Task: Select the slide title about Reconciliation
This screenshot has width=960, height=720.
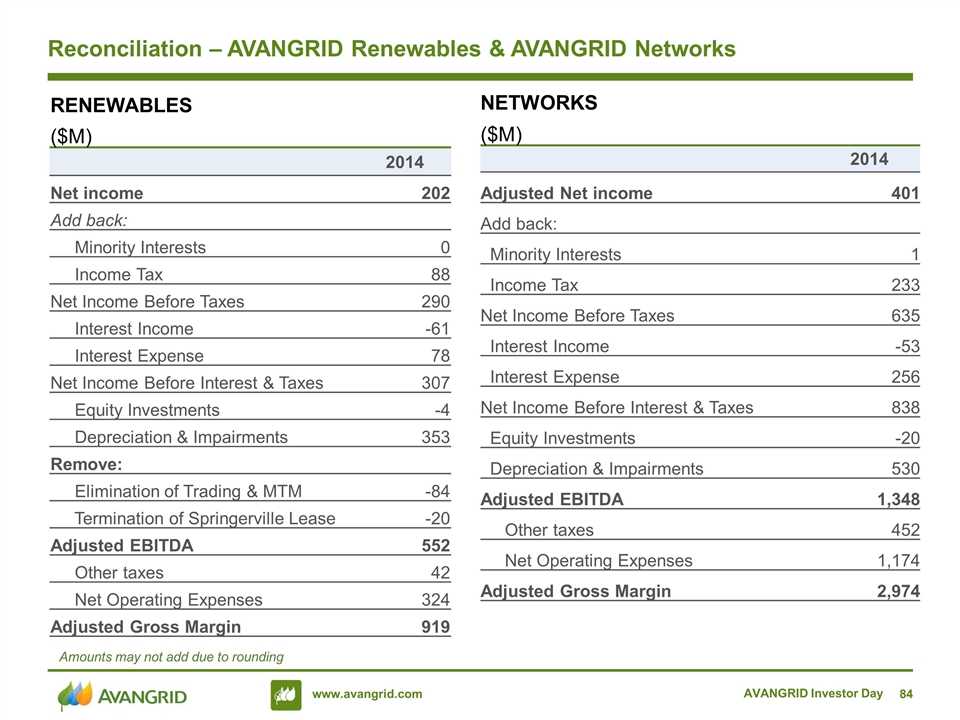Action: pyautogui.click(x=392, y=49)
